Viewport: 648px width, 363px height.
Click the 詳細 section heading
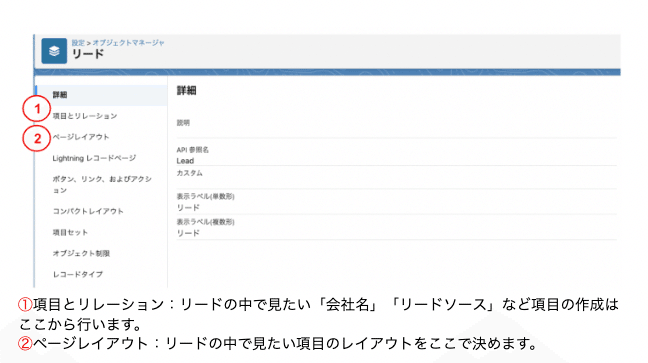point(186,91)
